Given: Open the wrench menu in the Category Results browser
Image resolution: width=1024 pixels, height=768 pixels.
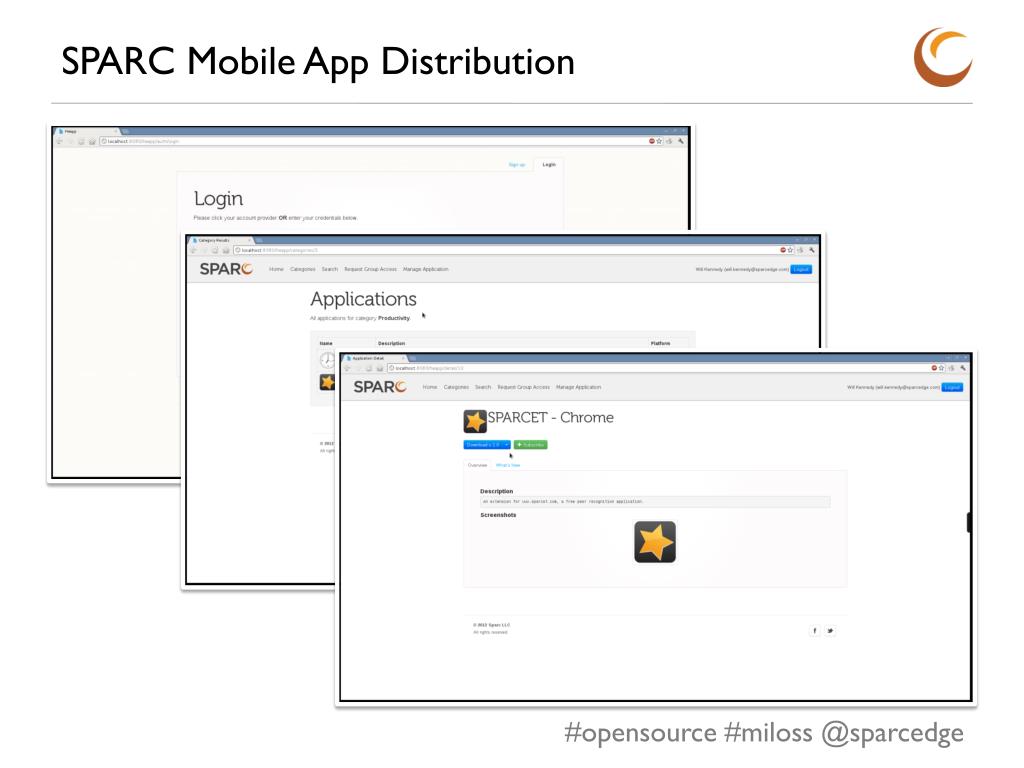Looking at the screenshot, I should [x=812, y=250].
